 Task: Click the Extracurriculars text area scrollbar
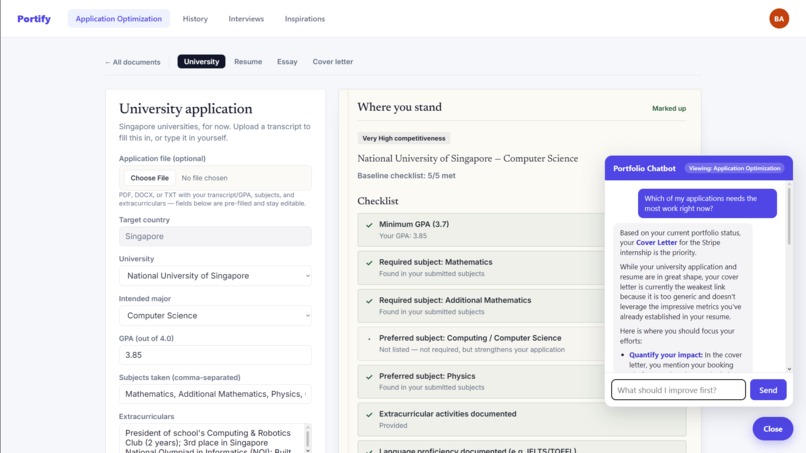click(x=307, y=439)
